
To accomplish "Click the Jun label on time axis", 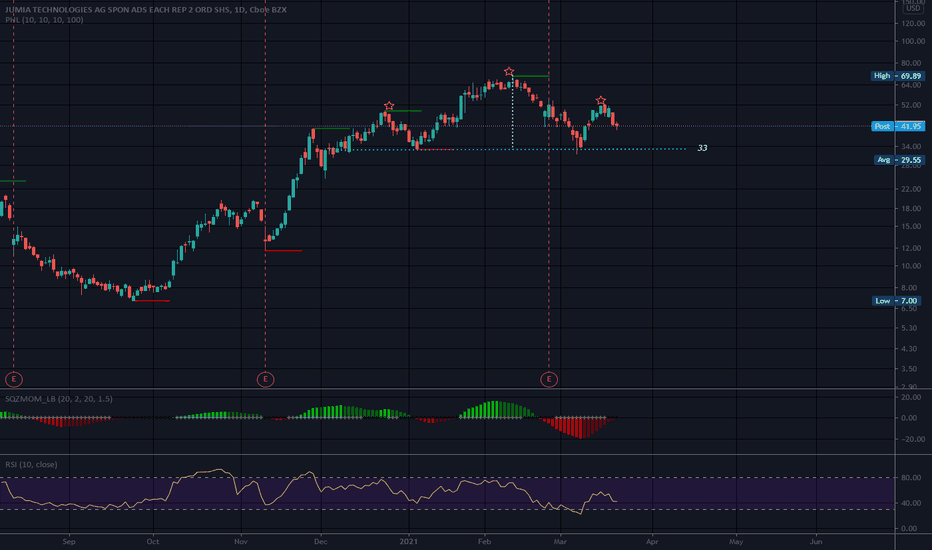I will (x=816, y=542).
